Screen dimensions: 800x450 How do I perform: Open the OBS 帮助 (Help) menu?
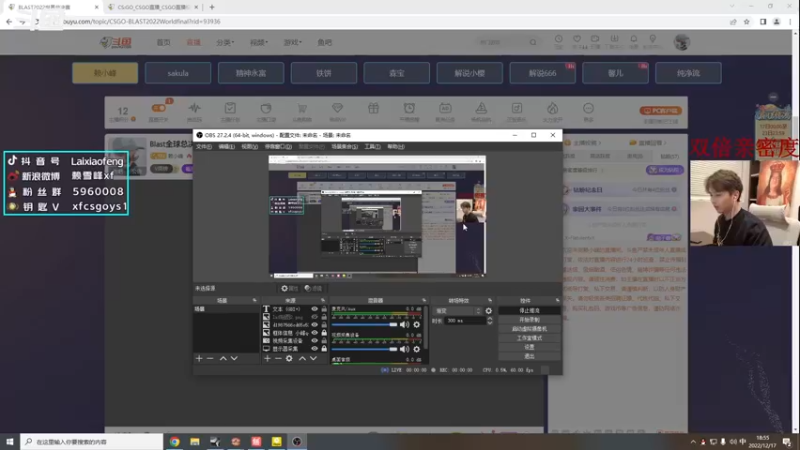click(395, 147)
